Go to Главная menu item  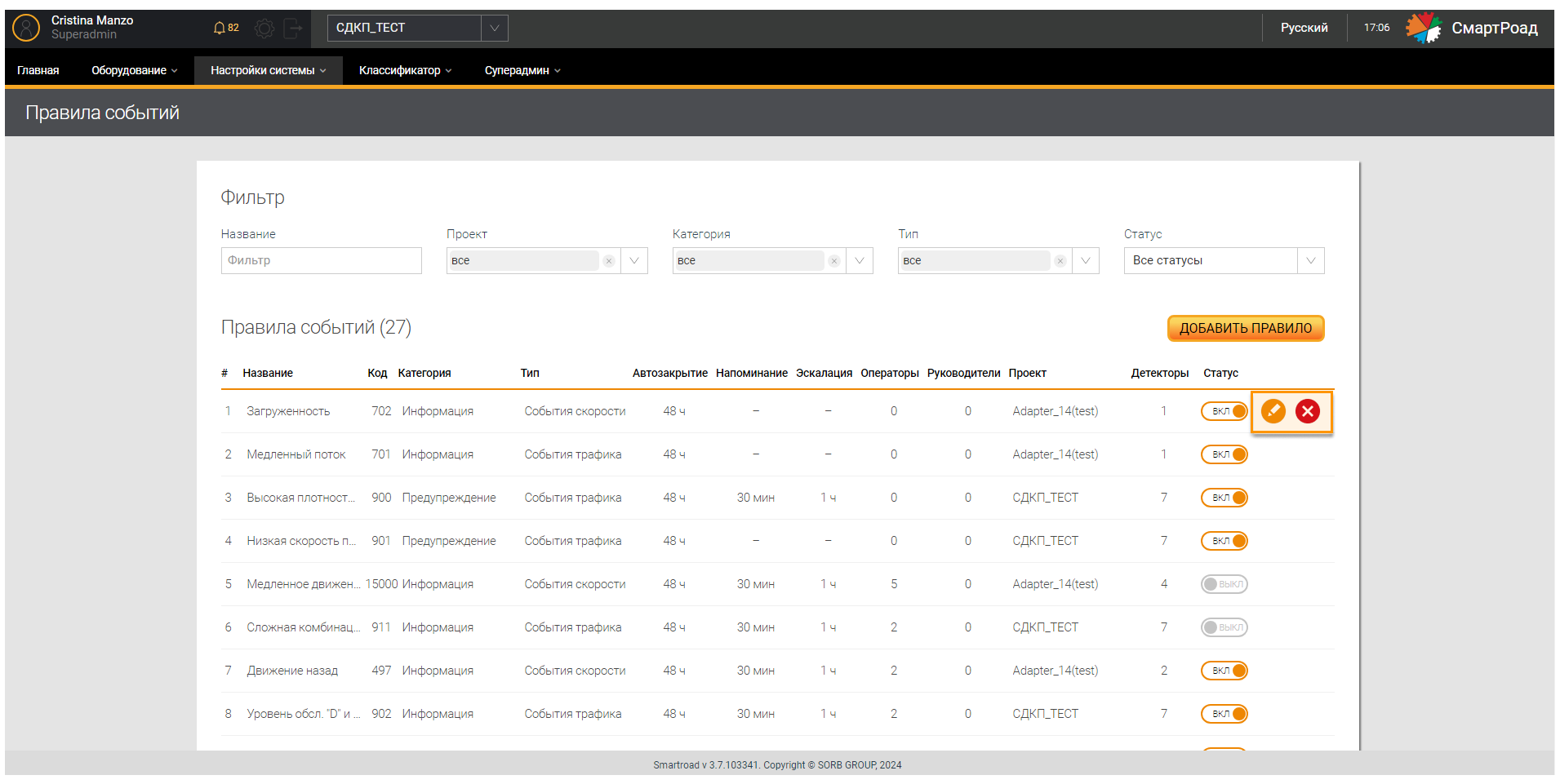click(x=38, y=70)
